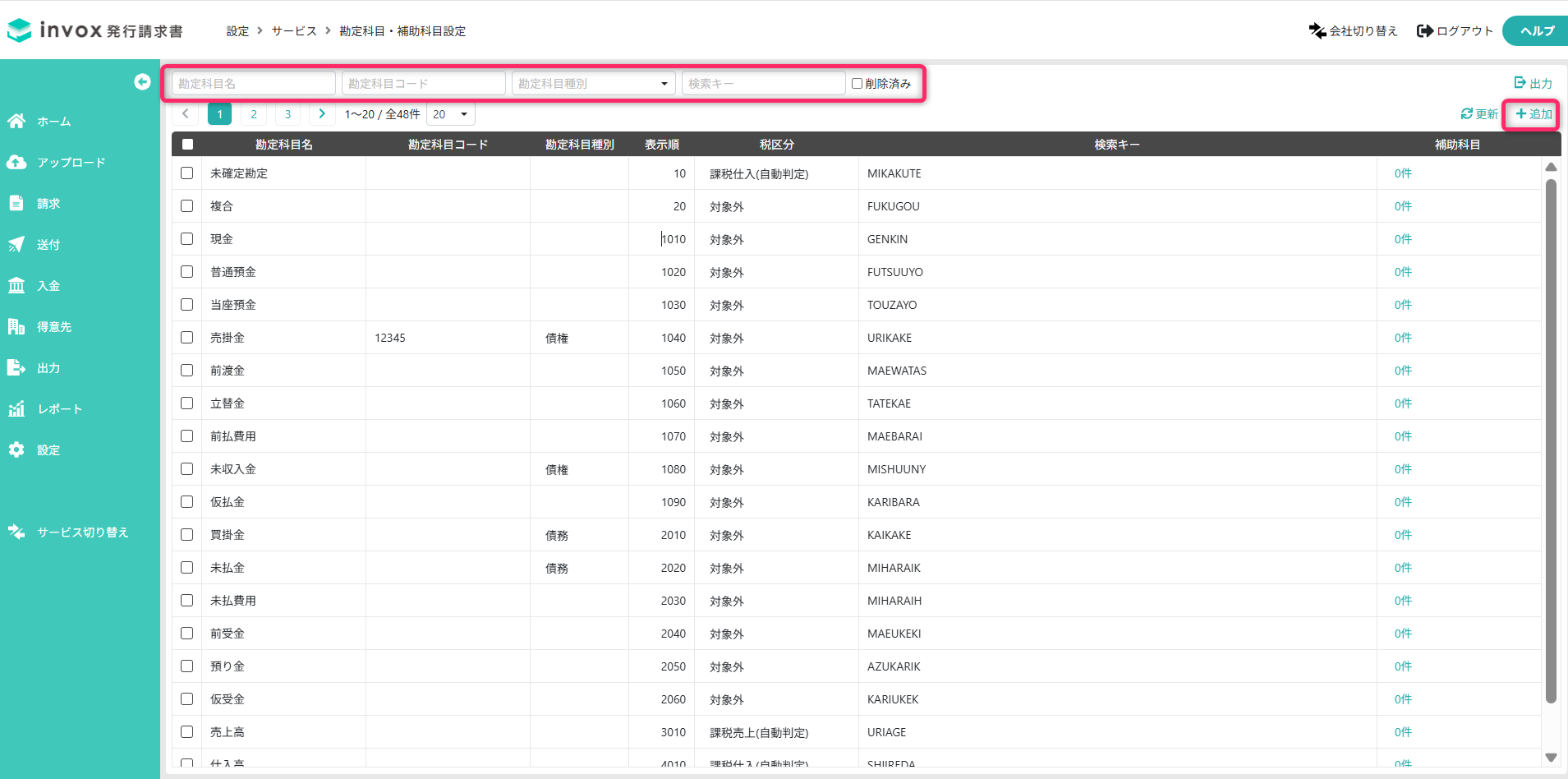1568x779 pixels.
Task: Click vertical scrollbar thumb of table
Action: click(x=1551, y=440)
